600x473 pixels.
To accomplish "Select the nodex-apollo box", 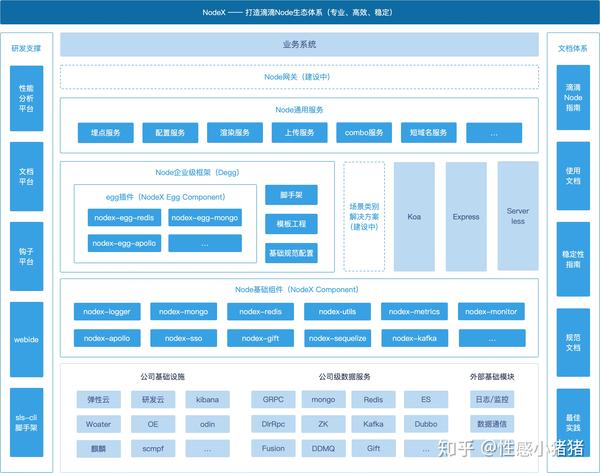I will (107, 338).
